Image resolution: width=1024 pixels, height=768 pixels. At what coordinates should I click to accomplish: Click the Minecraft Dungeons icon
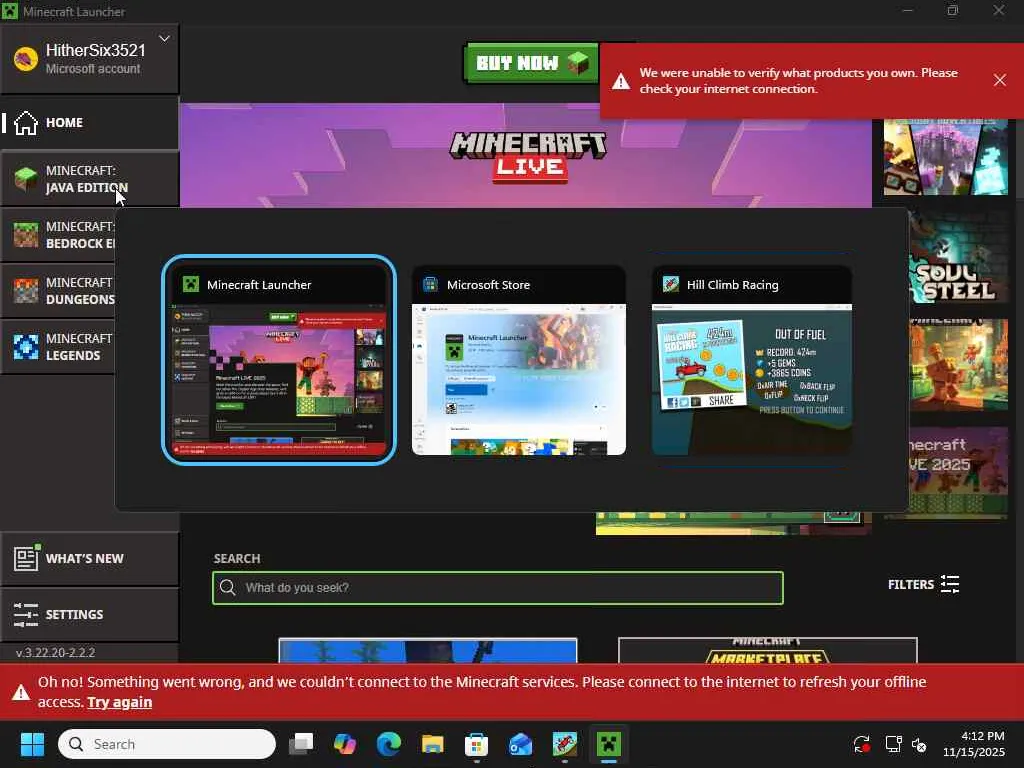coord(26,291)
